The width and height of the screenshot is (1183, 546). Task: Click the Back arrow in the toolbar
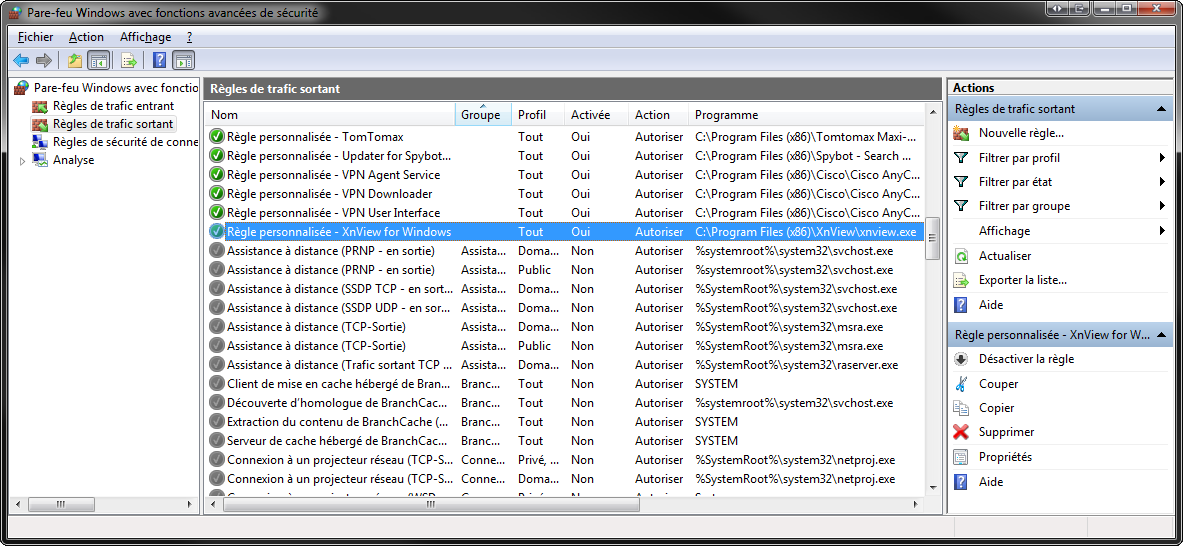pyautogui.click(x=21, y=61)
